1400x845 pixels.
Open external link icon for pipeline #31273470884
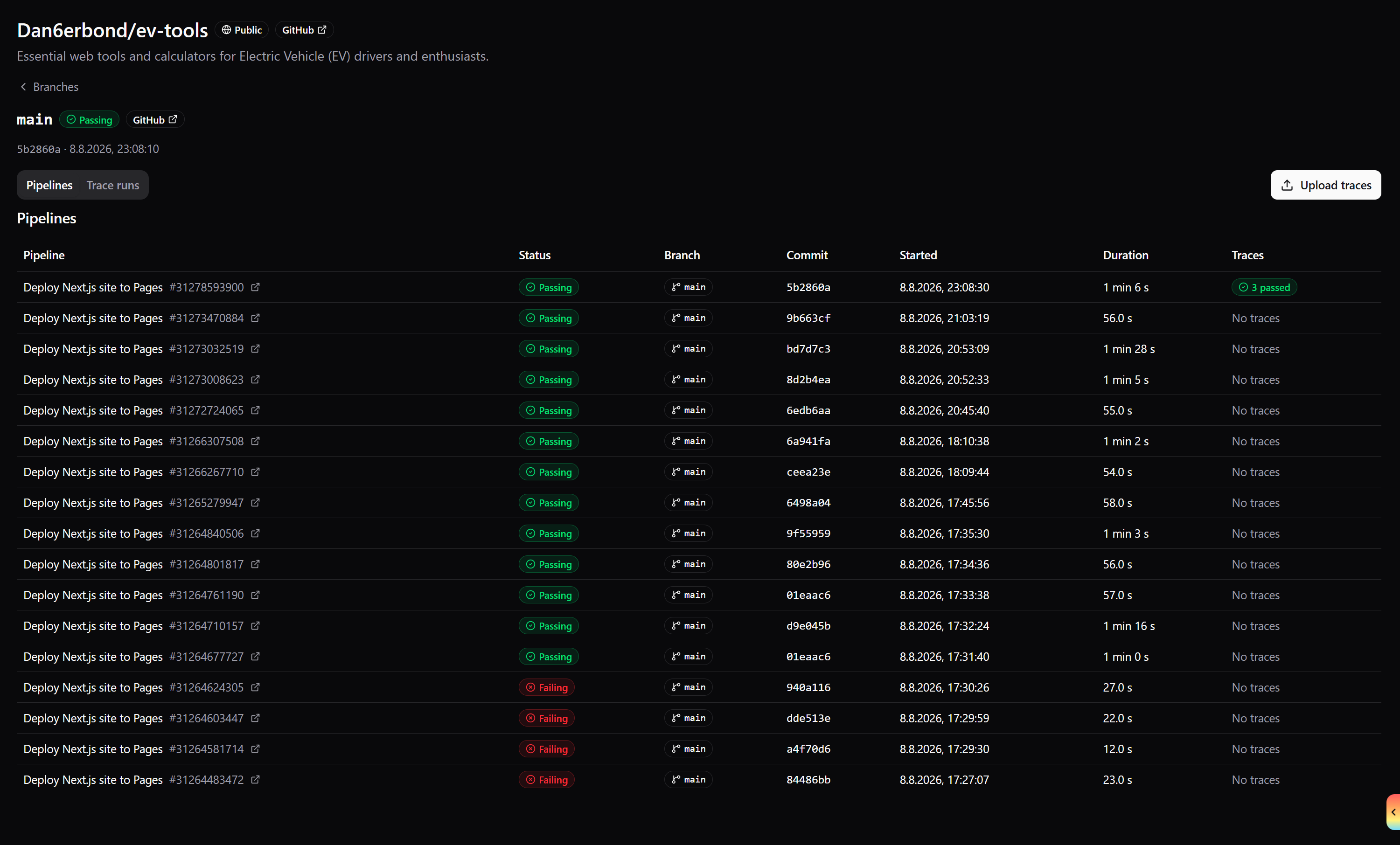[x=255, y=318]
